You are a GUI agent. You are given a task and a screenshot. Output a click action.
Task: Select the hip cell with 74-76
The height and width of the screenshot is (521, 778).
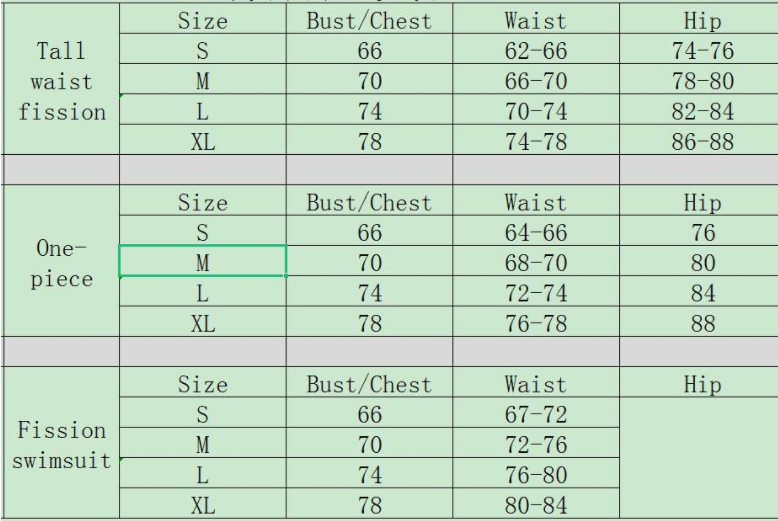[700, 52]
